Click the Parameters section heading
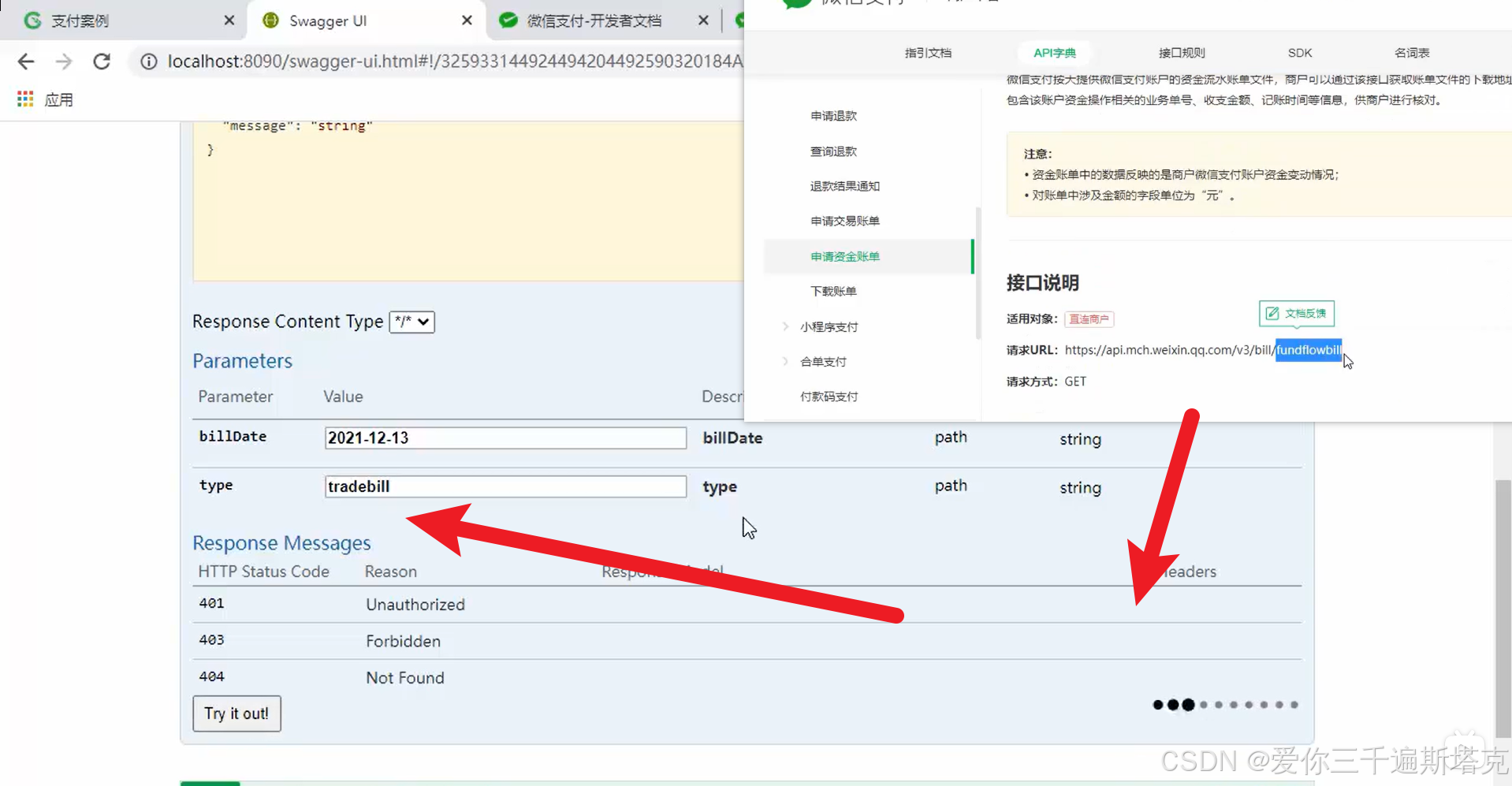This screenshot has width=1512, height=786. 242,361
